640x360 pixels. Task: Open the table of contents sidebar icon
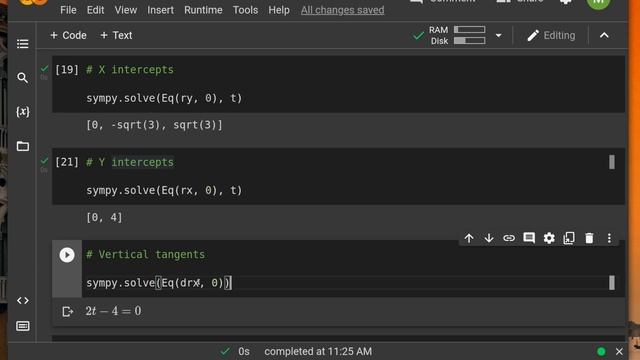(x=22, y=44)
